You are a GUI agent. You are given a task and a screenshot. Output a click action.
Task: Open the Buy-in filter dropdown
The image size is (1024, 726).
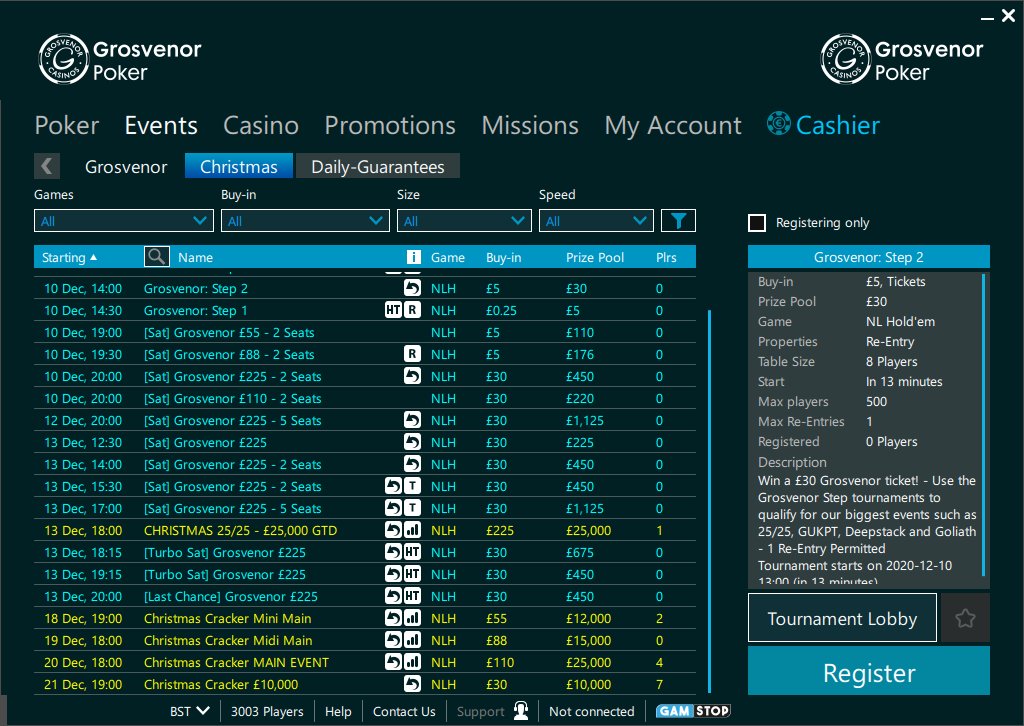(305, 221)
